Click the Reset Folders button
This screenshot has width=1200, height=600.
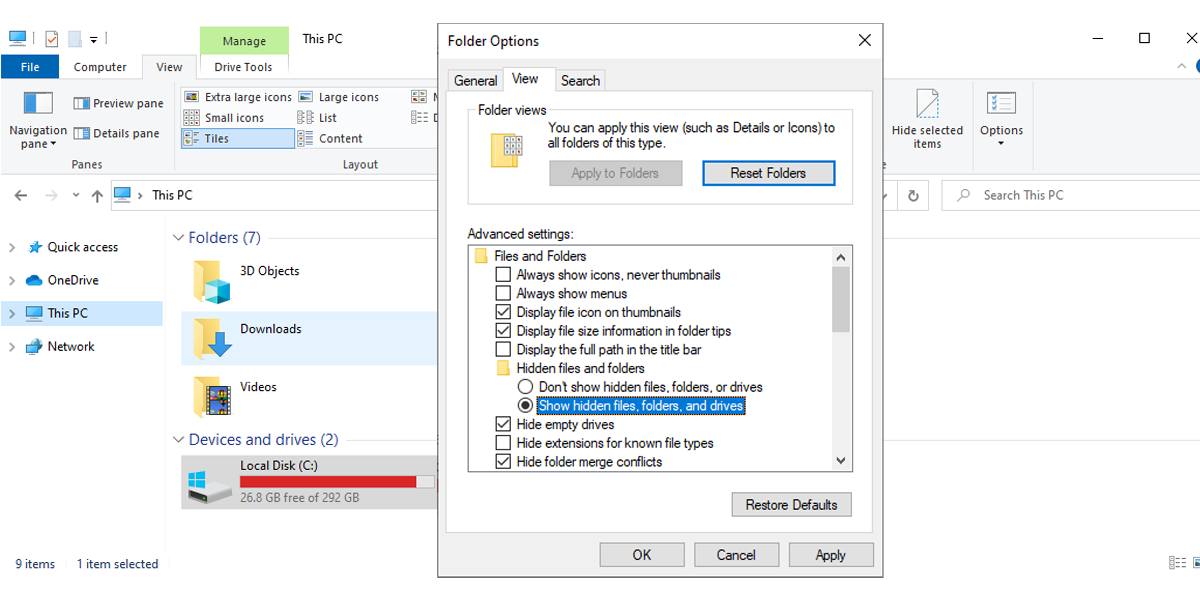[768, 173]
